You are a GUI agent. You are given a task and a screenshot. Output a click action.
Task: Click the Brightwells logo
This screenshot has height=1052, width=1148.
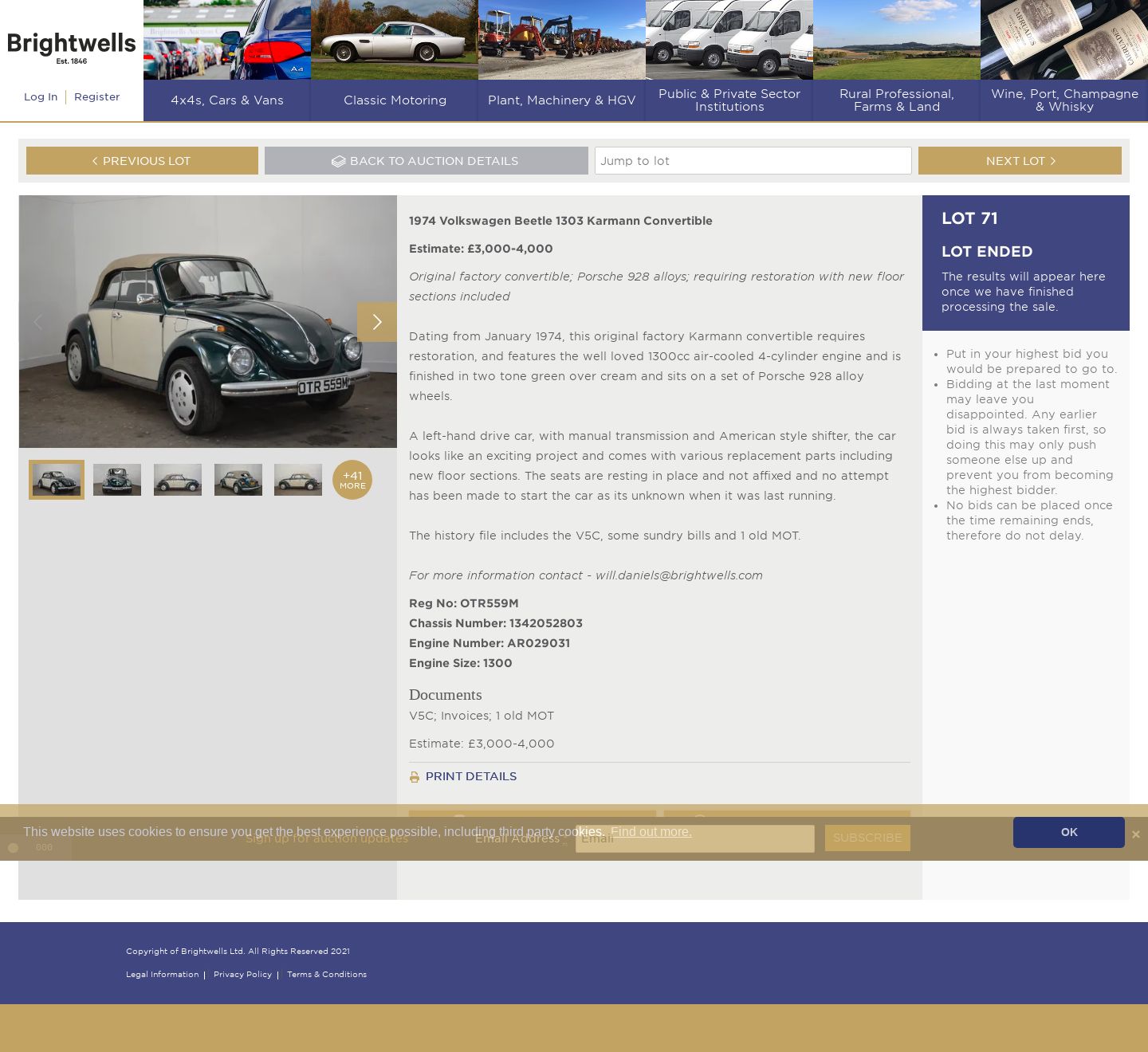point(72,48)
